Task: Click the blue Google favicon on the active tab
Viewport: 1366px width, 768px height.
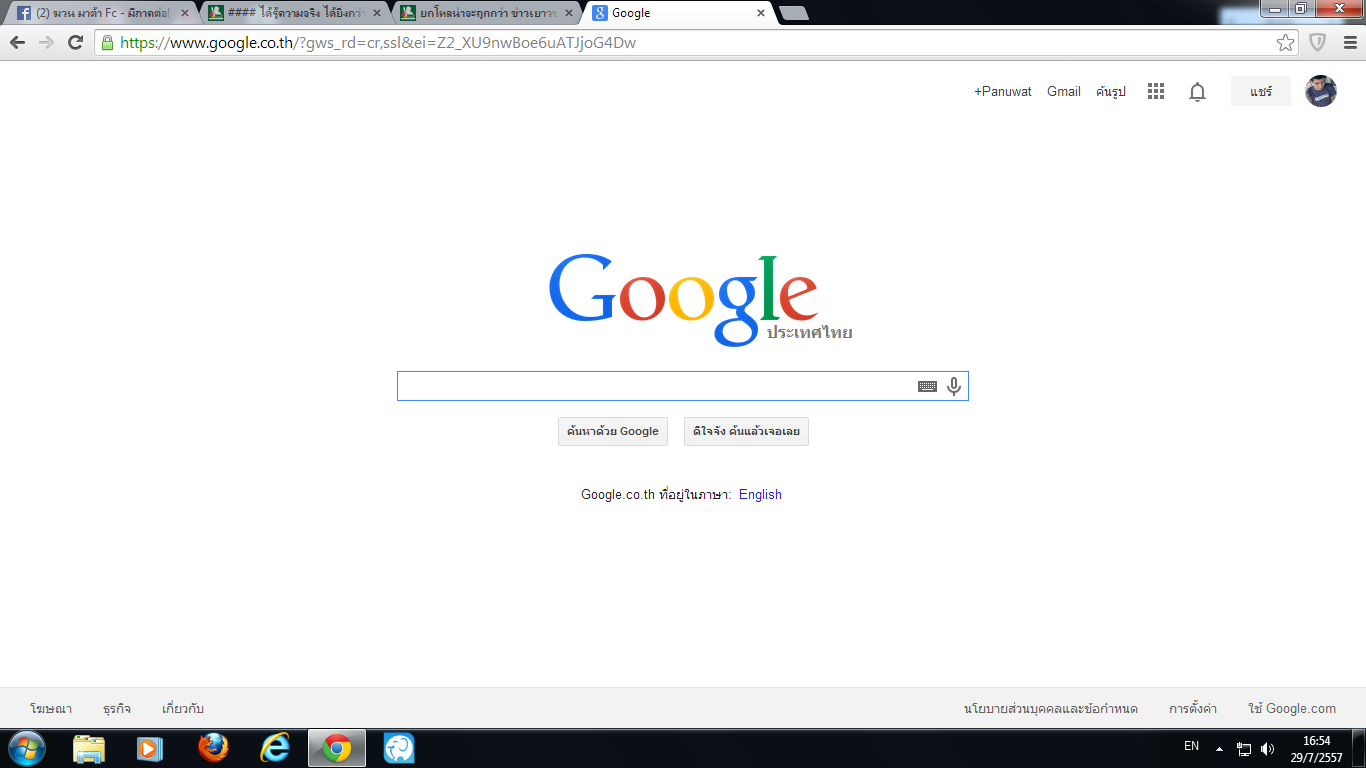Action: 599,14
